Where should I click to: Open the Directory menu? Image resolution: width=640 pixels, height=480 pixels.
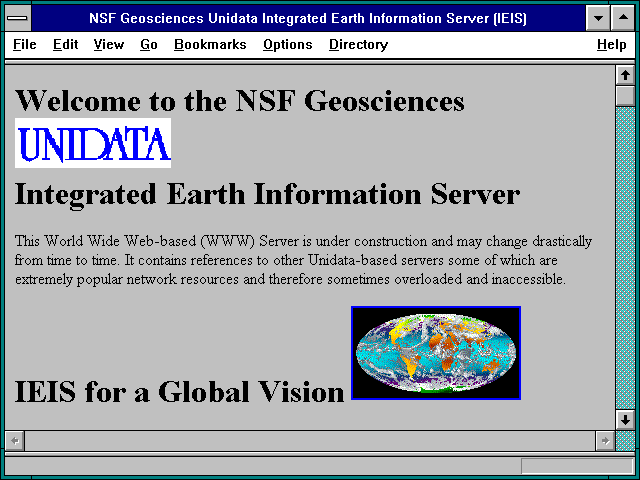[x=358, y=44]
